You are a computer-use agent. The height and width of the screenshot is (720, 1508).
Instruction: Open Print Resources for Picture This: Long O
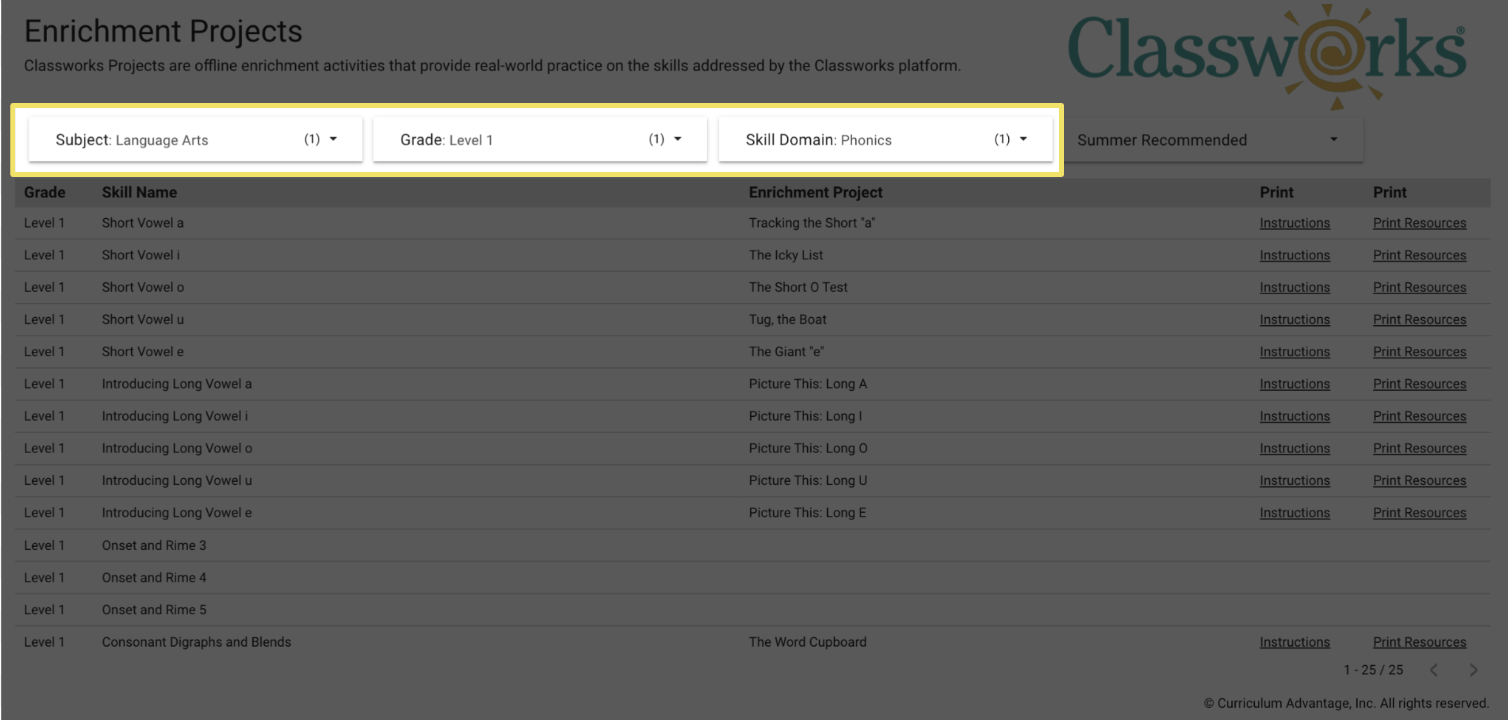point(1419,448)
